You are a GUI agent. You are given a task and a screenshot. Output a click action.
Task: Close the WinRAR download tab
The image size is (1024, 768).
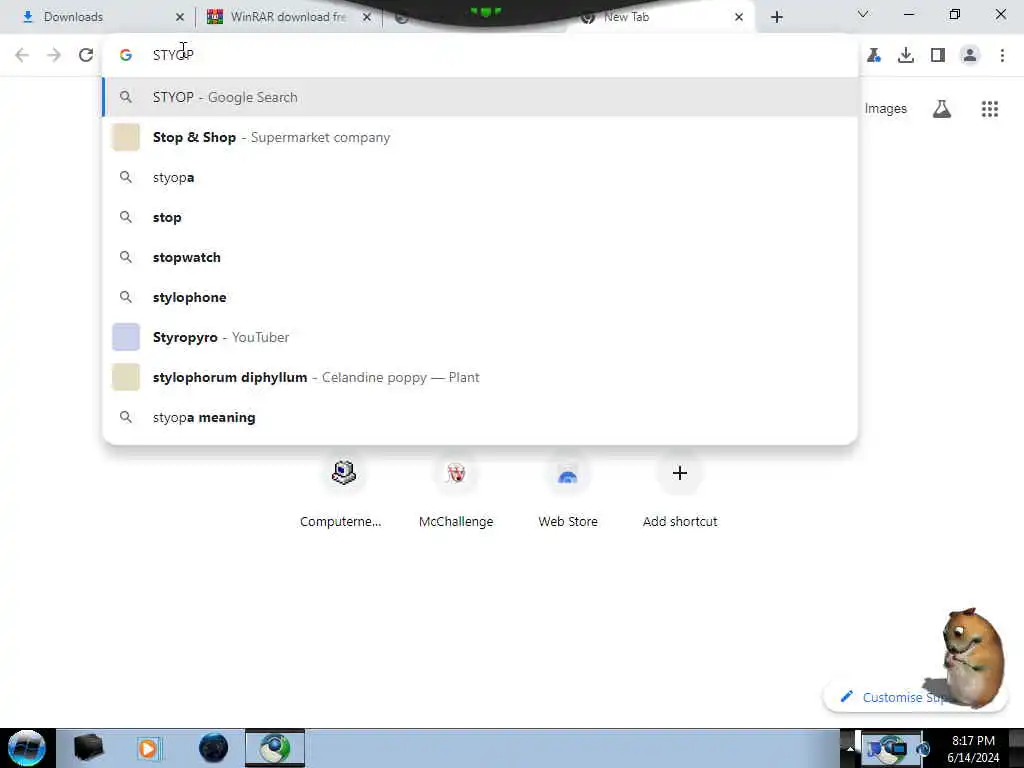click(367, 17)
